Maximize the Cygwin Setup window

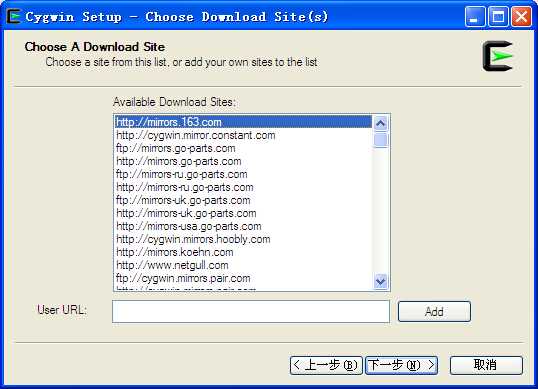pyautogui.click(x=498, y=16)
